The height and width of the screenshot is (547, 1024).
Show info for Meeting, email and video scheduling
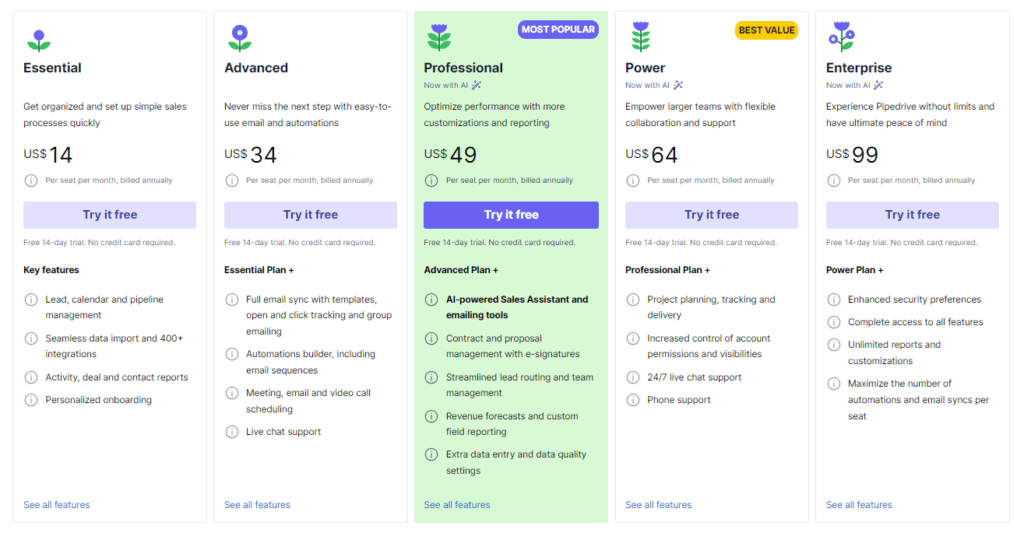click(232, 393)
